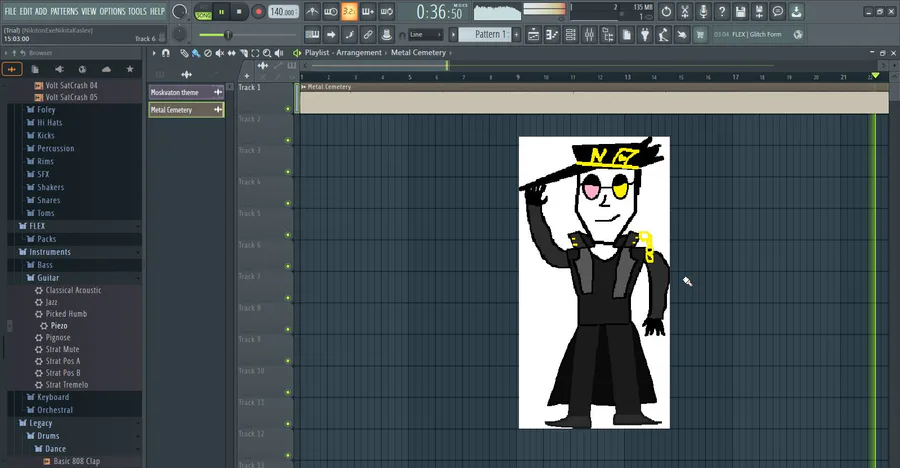The height and width of the screenshot is (468, 900).
Task: Click the link icon in toolbar
Action: [x=368, y=34]
